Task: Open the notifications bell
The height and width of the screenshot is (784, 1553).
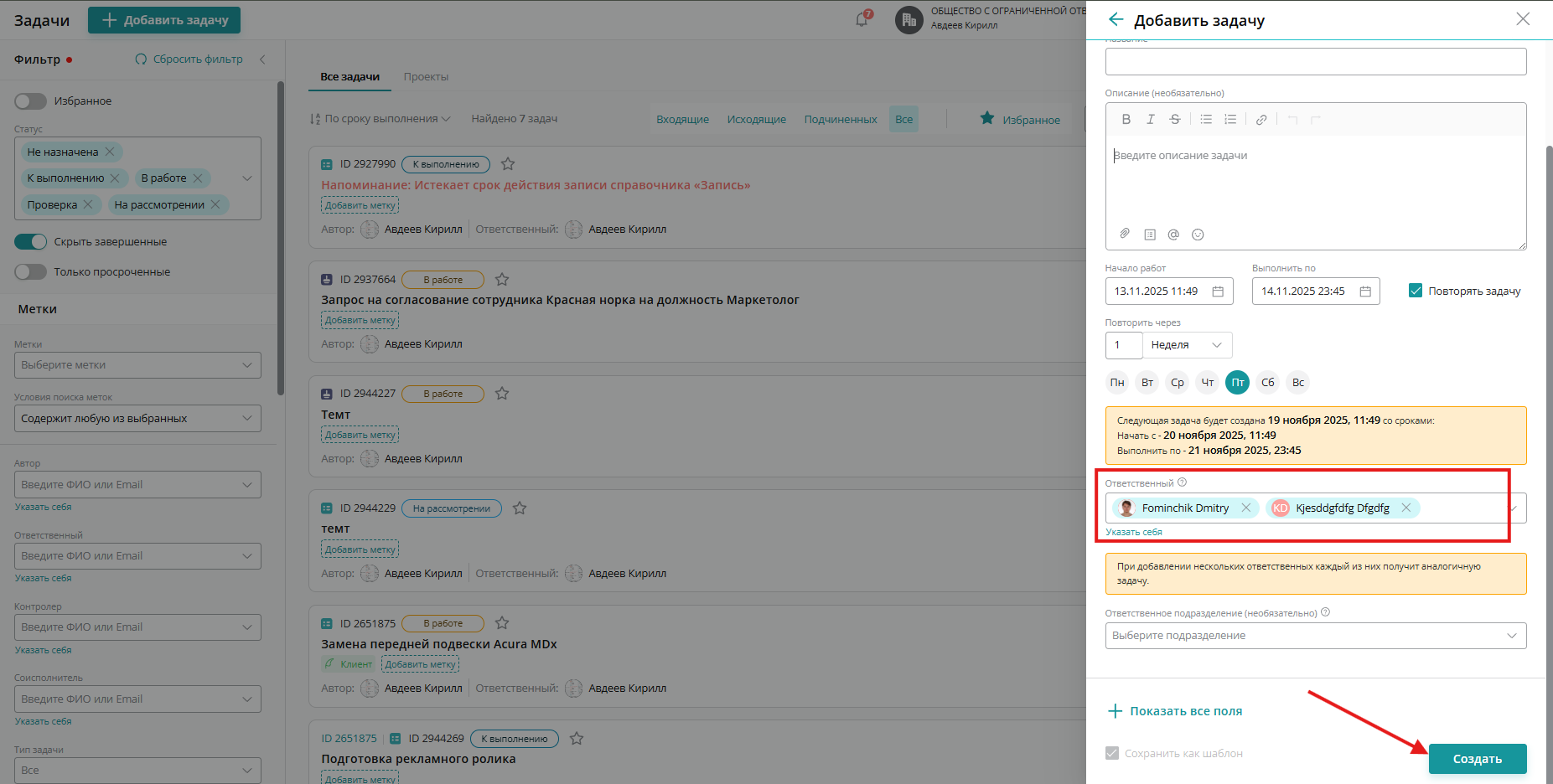Action: point(862,19)
